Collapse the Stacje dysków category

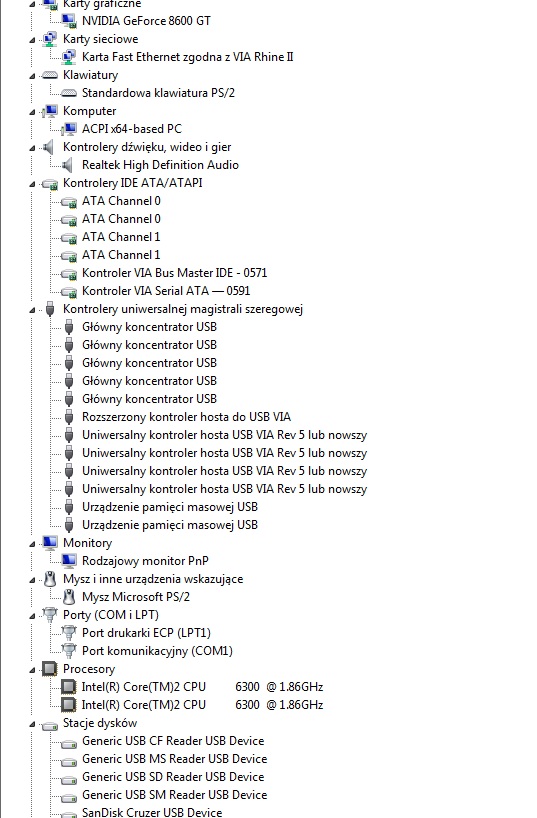(x=32, y=725)
